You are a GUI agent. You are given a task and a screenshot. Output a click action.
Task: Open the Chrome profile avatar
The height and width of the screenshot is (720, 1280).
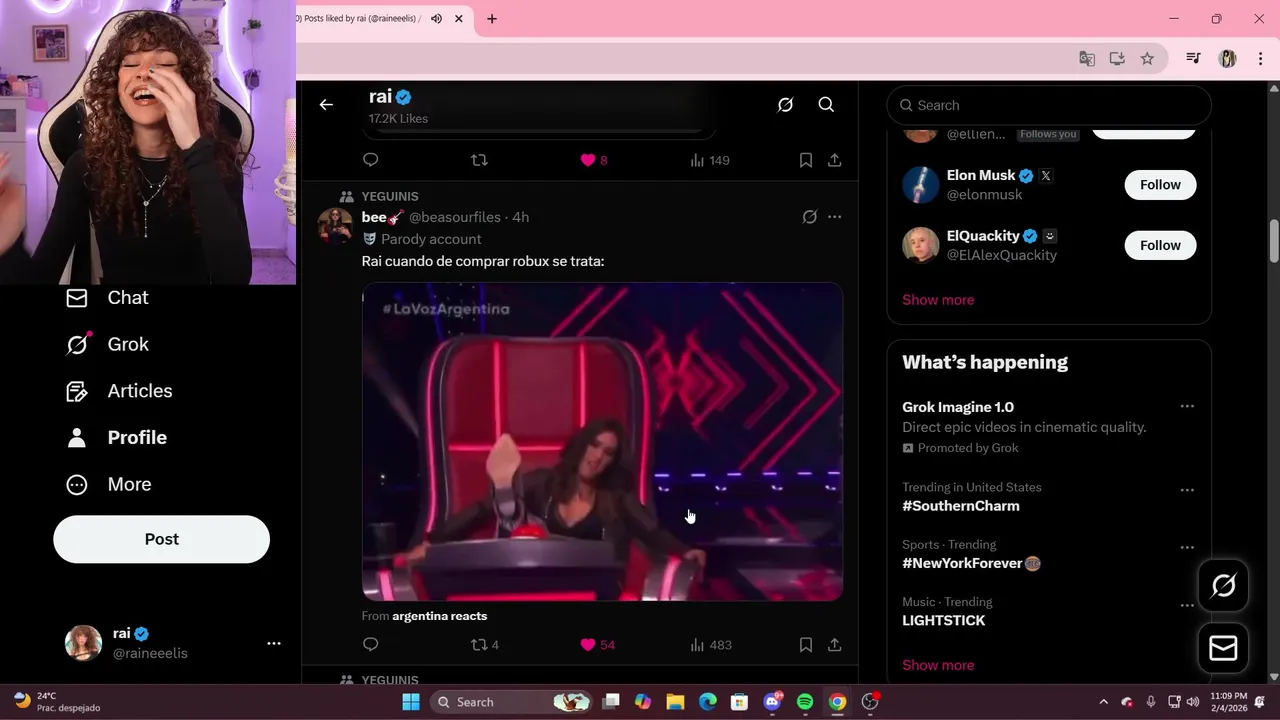click(1228, 59)
